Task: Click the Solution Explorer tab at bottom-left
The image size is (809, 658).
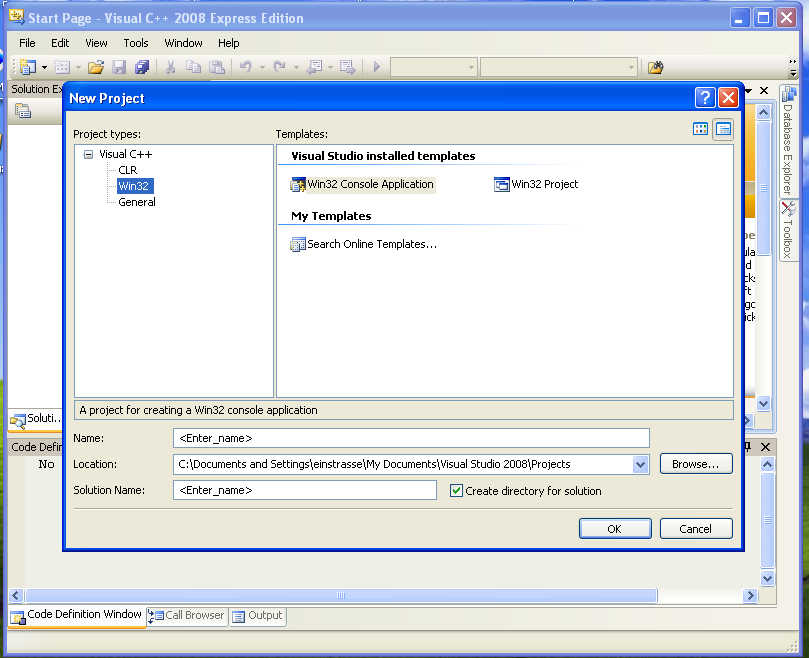Action: pyautogui.click(x=35, y=419)
